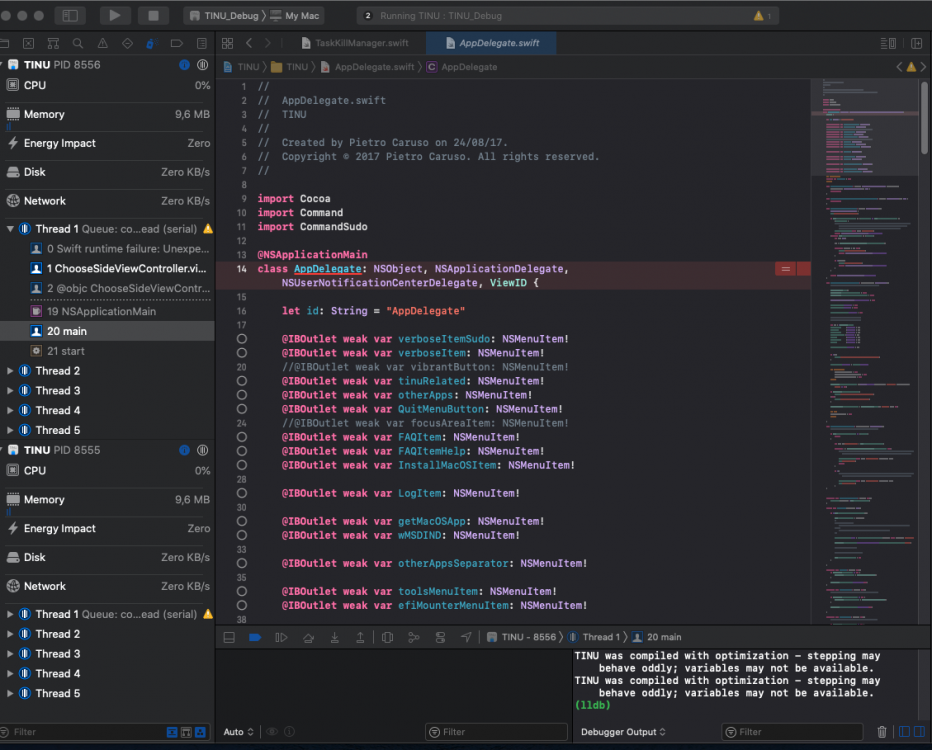Click Continue program execution button
The width and height of the screenshot is (932, 750).
281,638
